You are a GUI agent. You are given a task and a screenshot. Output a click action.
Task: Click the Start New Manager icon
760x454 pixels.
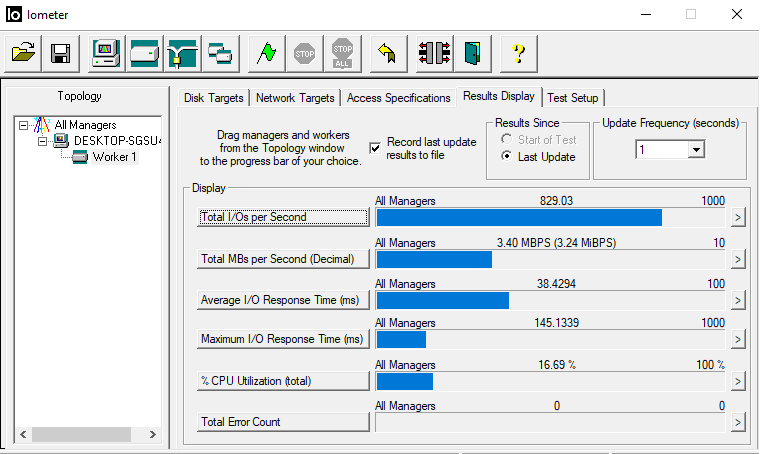pos(107,54)
